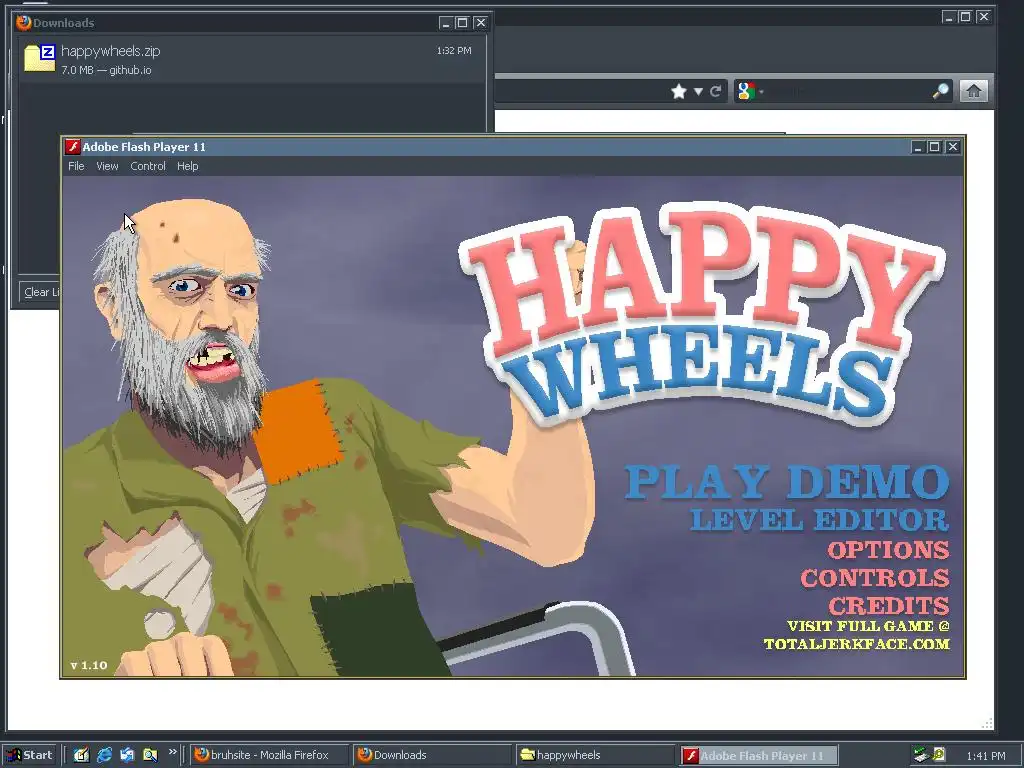Screen dimensions: 1024x768
Task: Click the 1:32 PM download timestamp
Action: click(454, 50)
